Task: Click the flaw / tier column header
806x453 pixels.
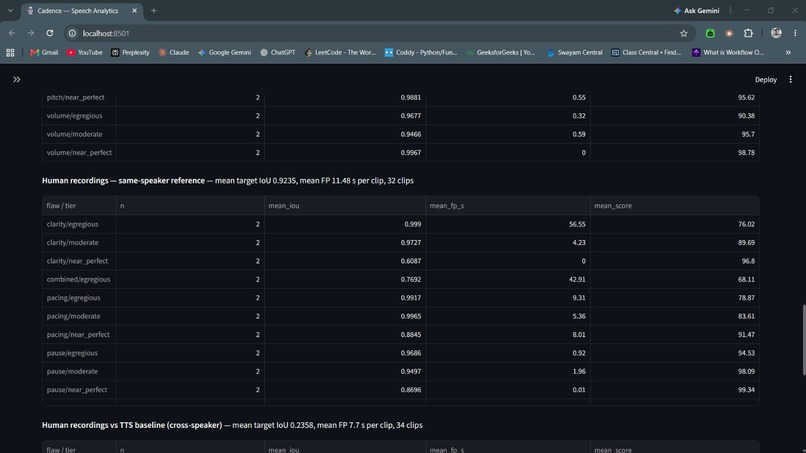Action: coord(79,206)
